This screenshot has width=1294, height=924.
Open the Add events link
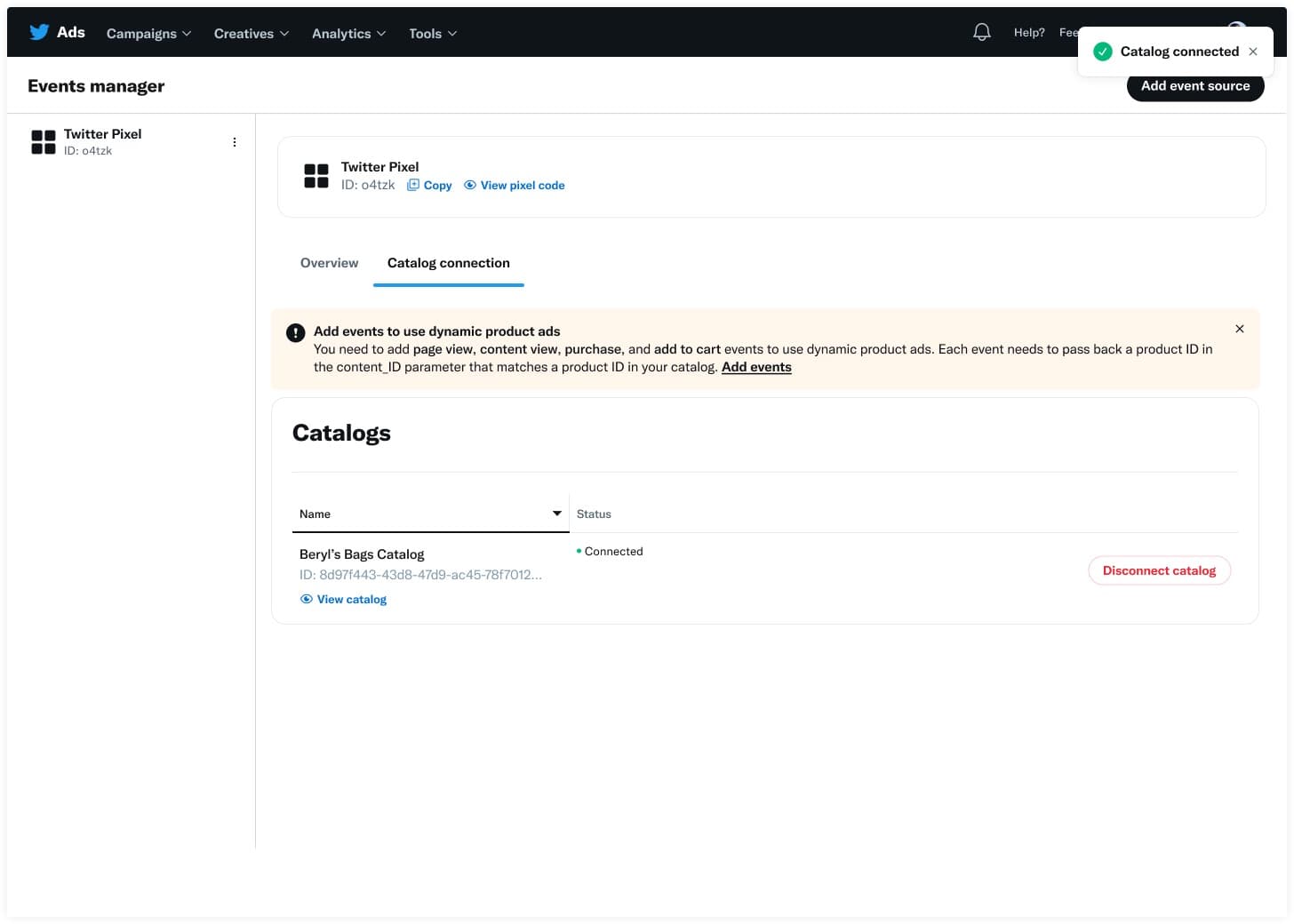click(x=756, y=367)
